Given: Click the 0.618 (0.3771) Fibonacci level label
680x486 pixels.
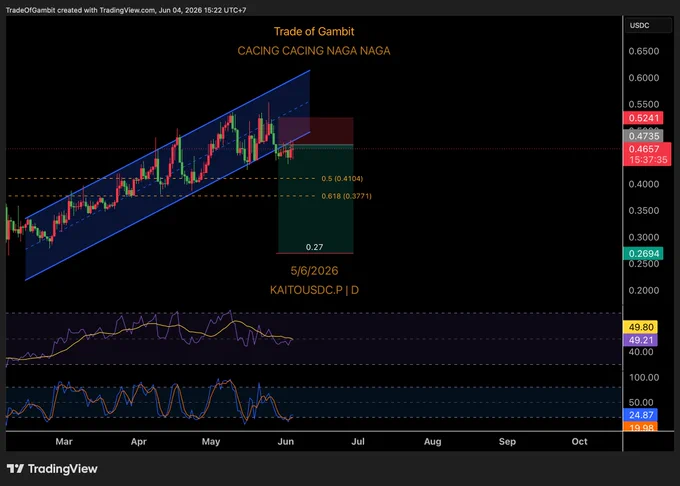Looking at the screenshot, I should (347, 196).
